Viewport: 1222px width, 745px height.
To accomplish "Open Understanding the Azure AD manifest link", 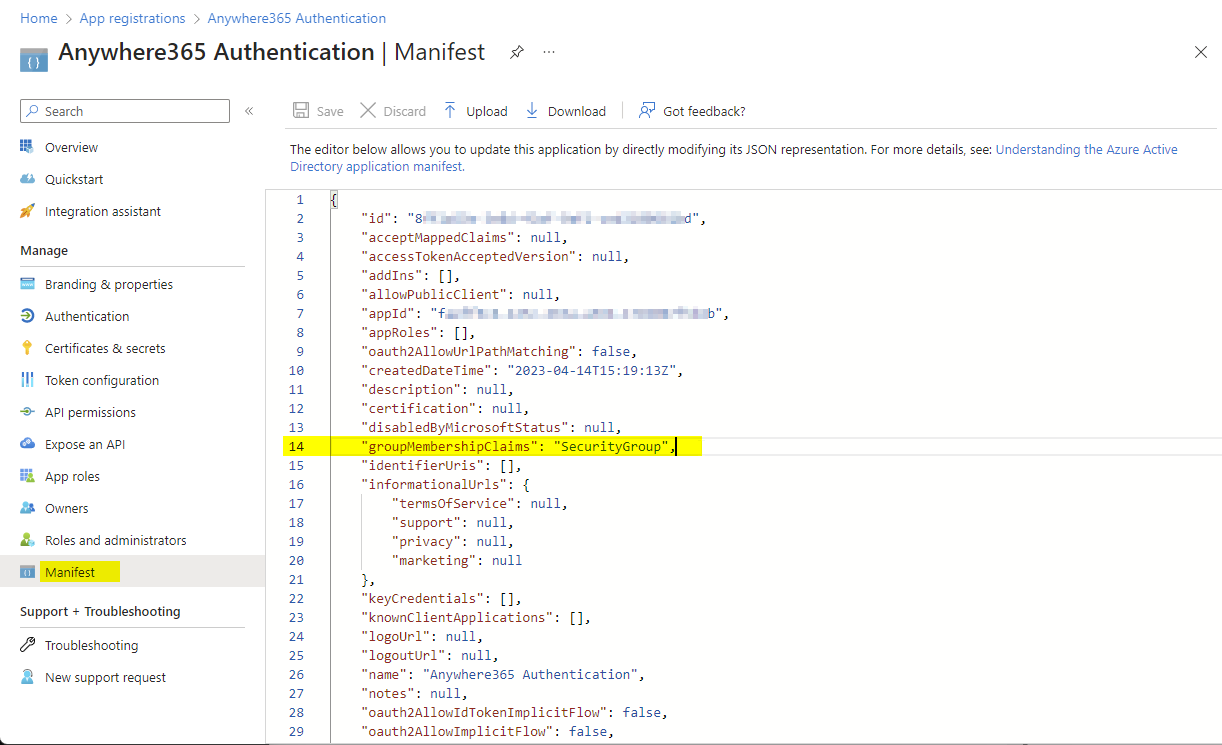I will tap(1086, 149).
